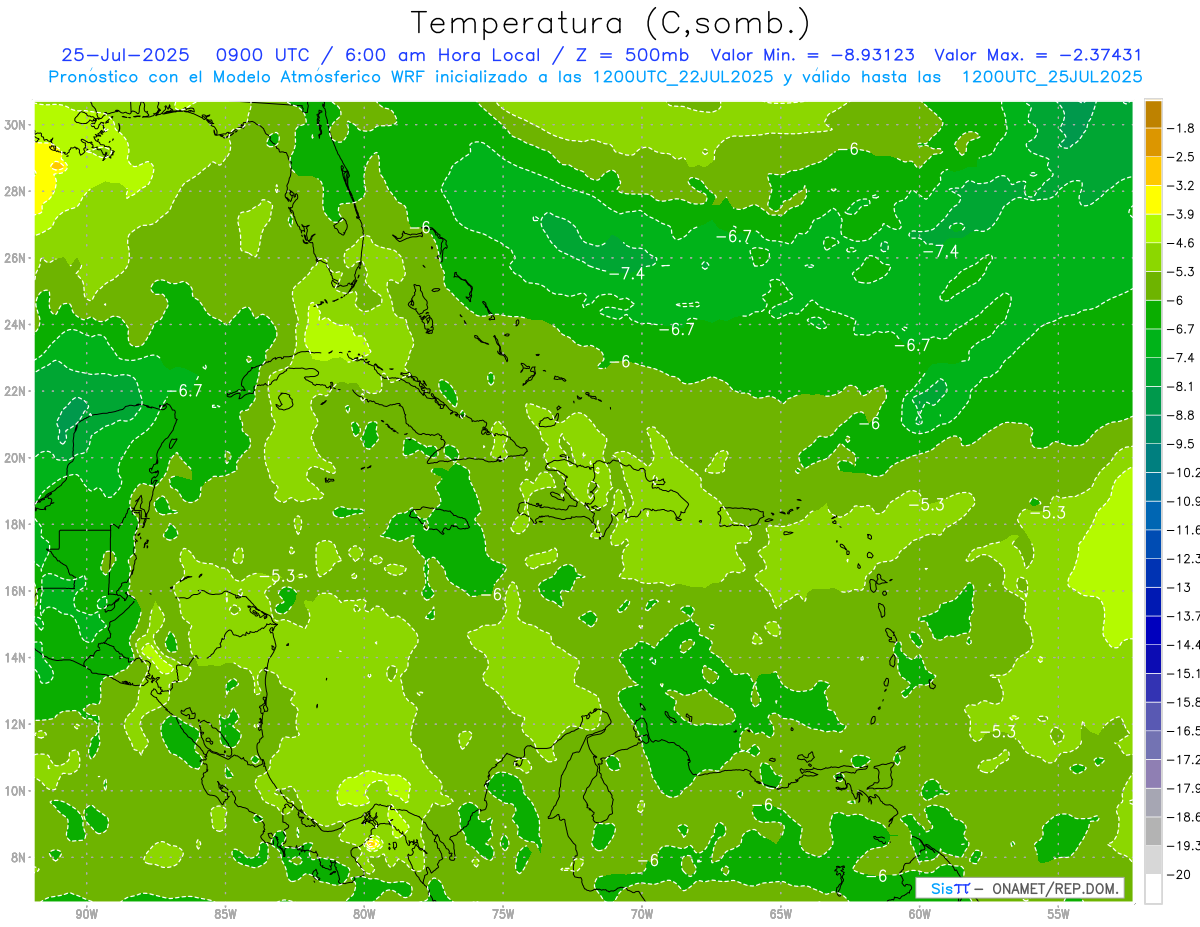Viewport: 1200px width, 927px height.
Task: Click 'Valor Max. = -2.37431' text
Action: click(1038, 55)
